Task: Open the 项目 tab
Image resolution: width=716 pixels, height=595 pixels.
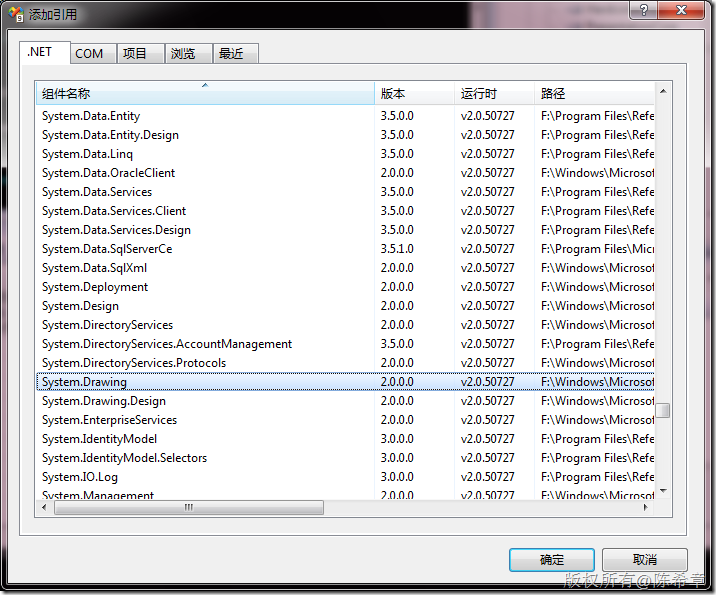Action: [x=141, y=54]
